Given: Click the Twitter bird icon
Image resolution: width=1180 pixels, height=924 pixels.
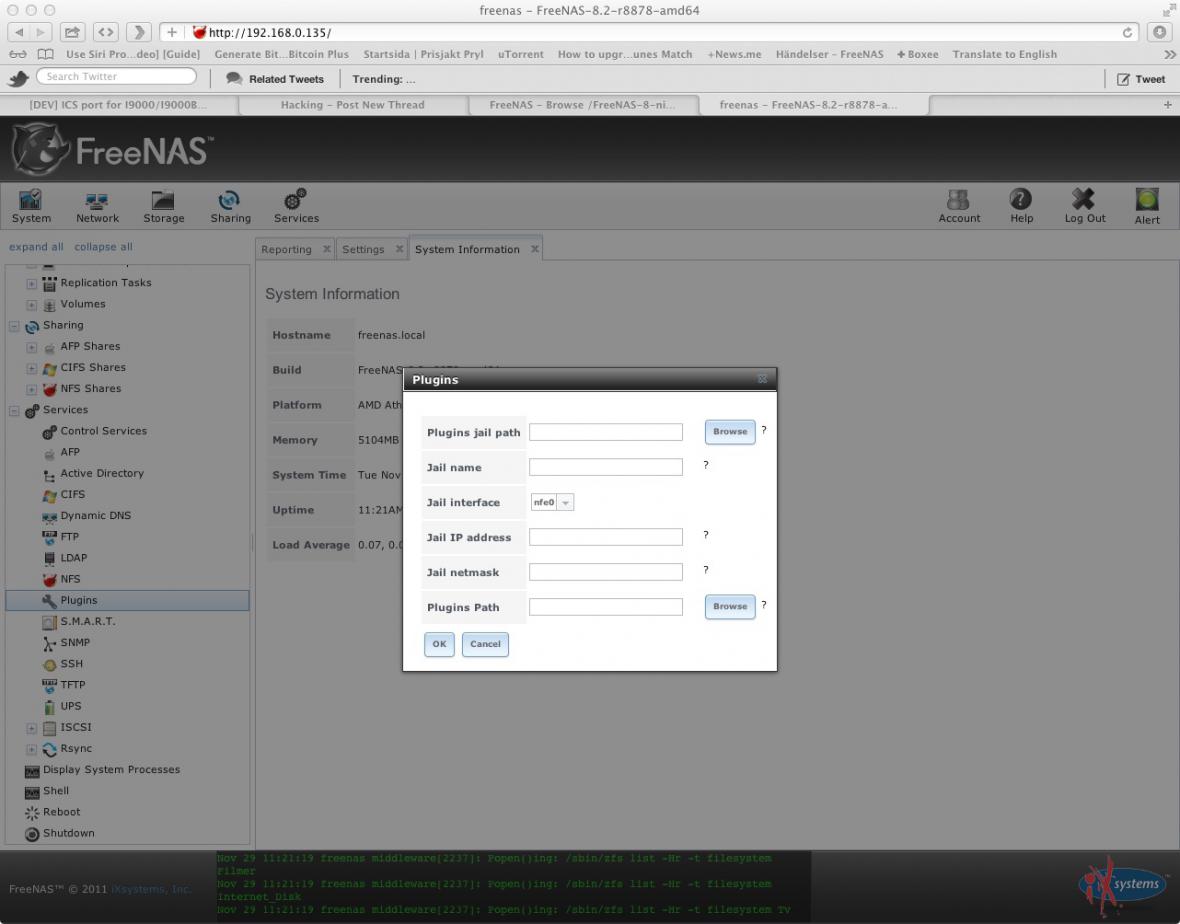Looking at the screenshot, I should (x=18, y=78).
